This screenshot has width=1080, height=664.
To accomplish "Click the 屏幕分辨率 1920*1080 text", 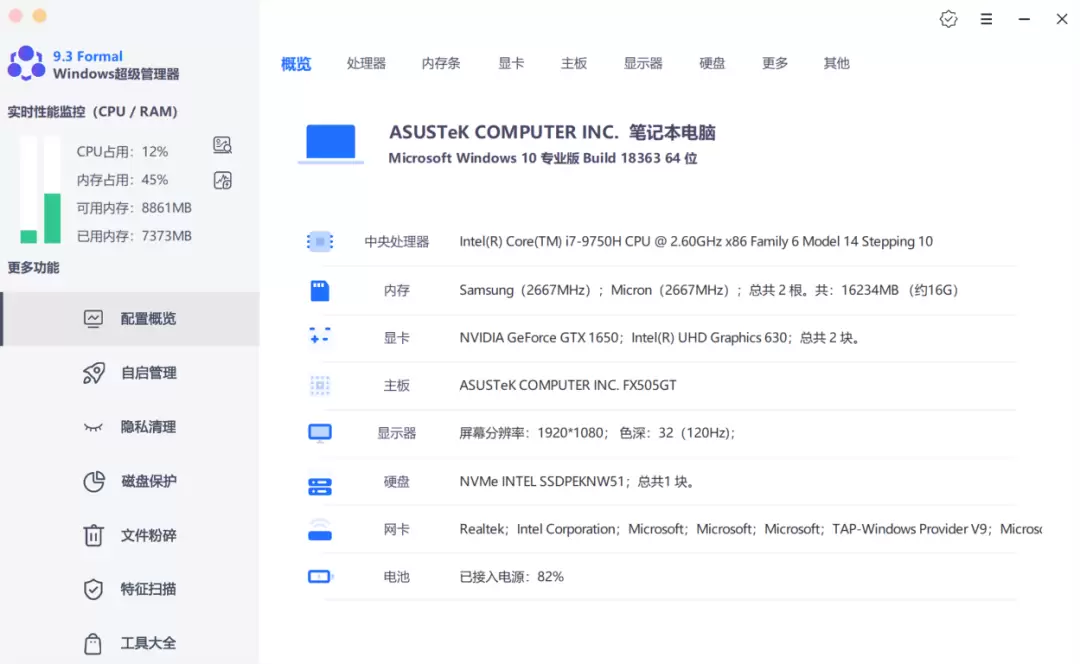I will pyautogui.click(x=597, y=433).
